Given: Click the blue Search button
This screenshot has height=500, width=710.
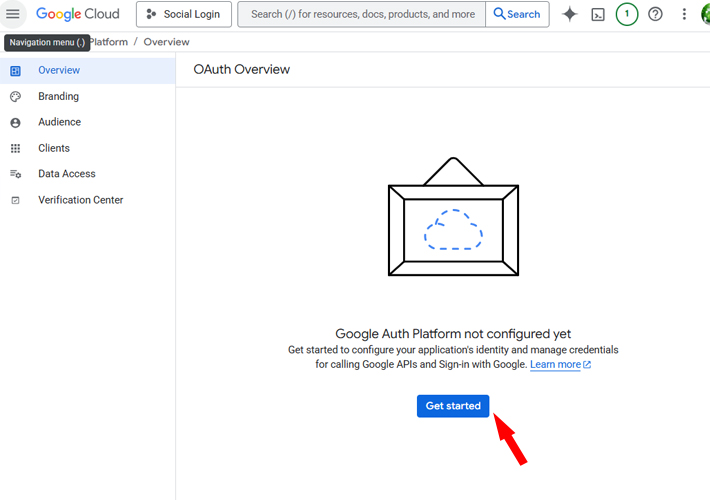Looking at the screenshot, I should (x=517, y=14).
